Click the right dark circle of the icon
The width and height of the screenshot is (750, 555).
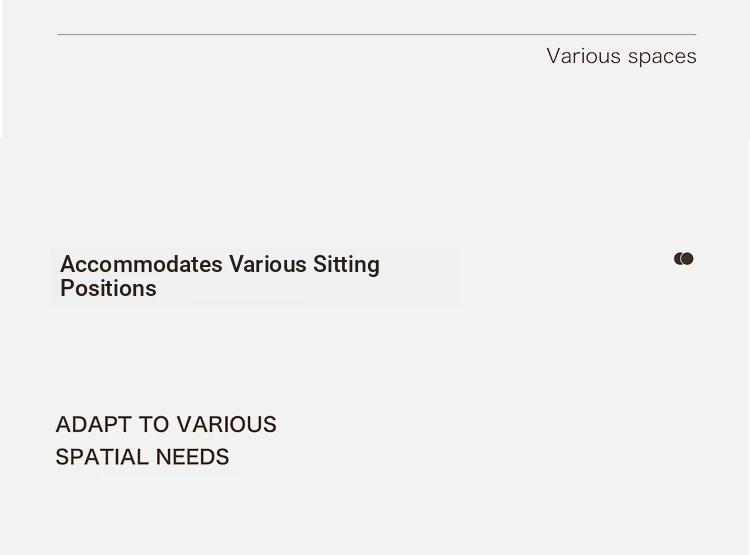(687, 259)
